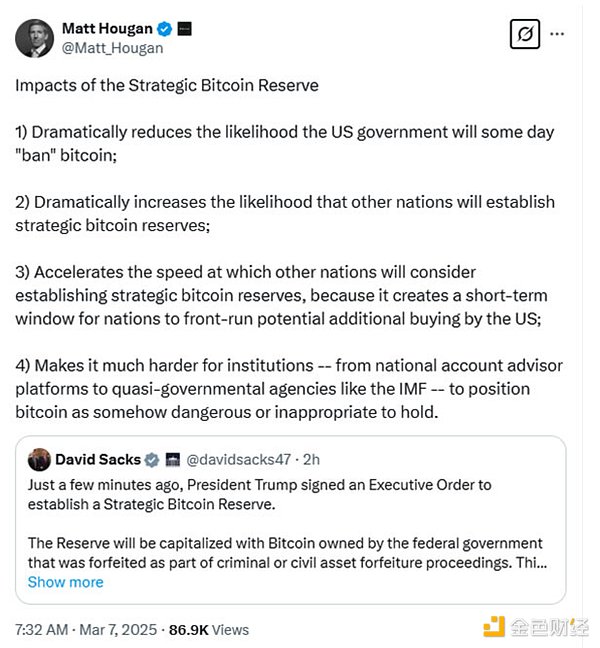Click the affiliation badge next to David Sacks
The height and width of the screenshot is (648, 600).
click(x=172, y=460)
